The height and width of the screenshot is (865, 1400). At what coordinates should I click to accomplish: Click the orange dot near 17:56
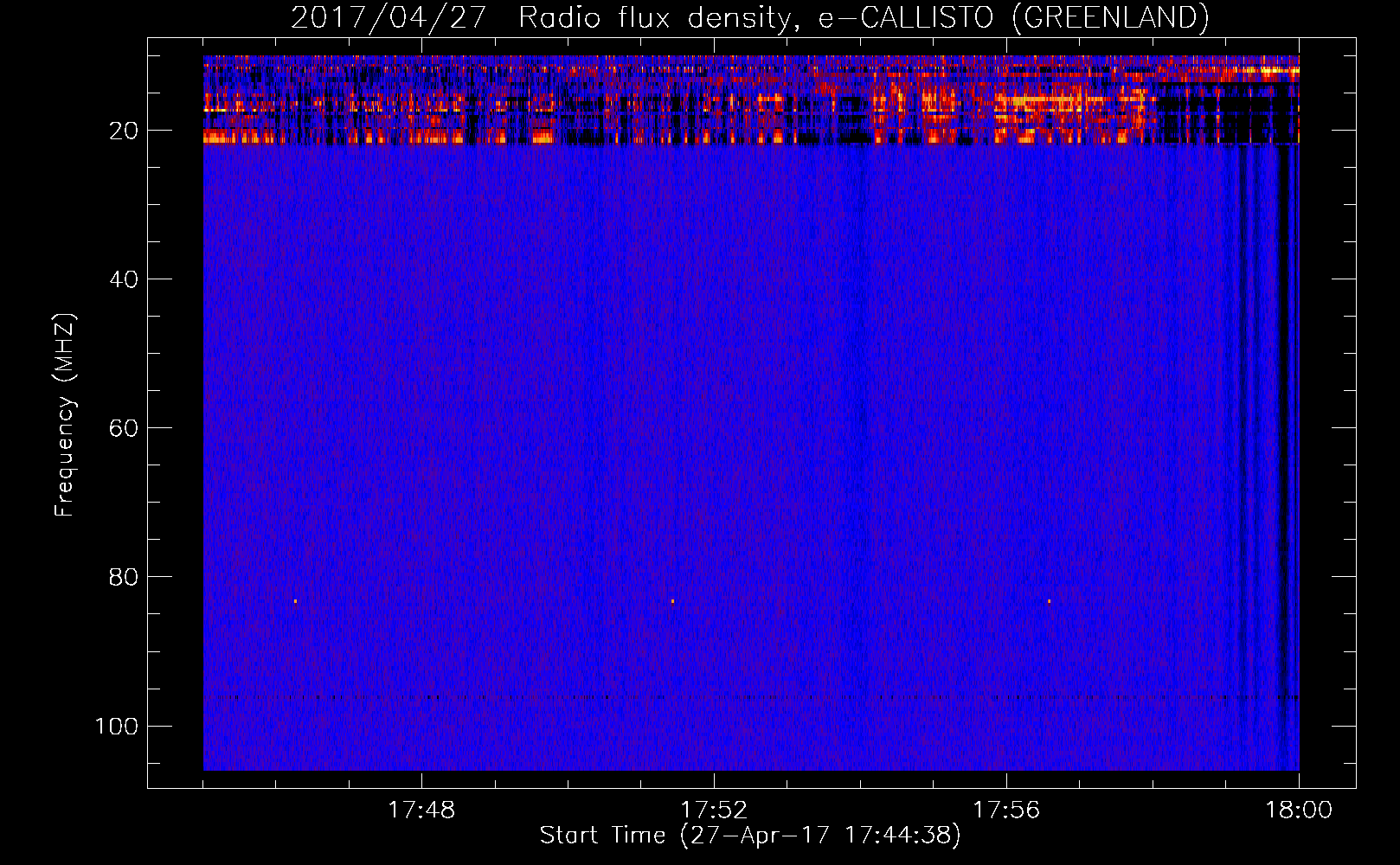click(1050, 601)
